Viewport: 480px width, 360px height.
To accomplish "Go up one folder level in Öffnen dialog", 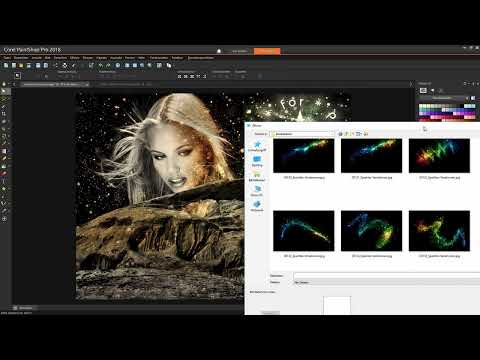I will tap(347, 134).
